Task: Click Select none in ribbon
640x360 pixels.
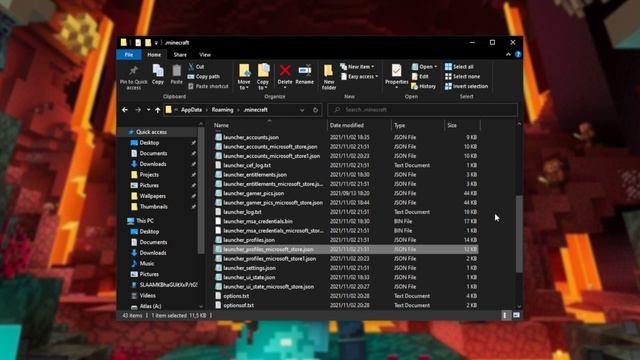Action: pos(462,76)
